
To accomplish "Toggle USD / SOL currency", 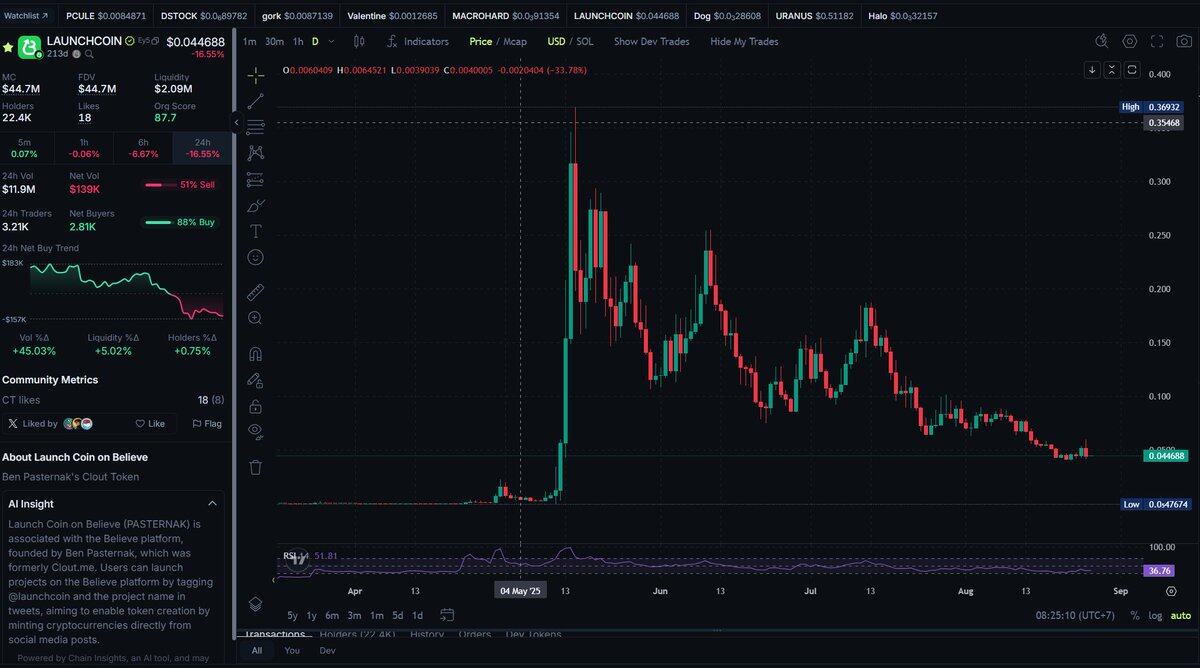I will pyautogui.click(x=570, y=42).
